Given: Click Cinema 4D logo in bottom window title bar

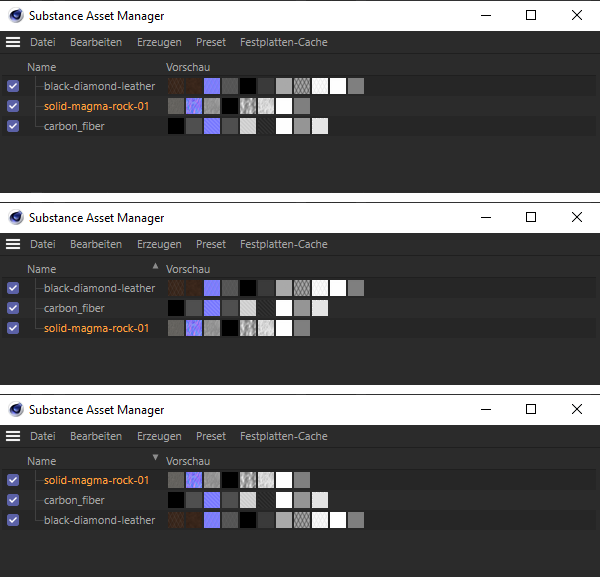Looking at the screenshot, I should 16,410.
